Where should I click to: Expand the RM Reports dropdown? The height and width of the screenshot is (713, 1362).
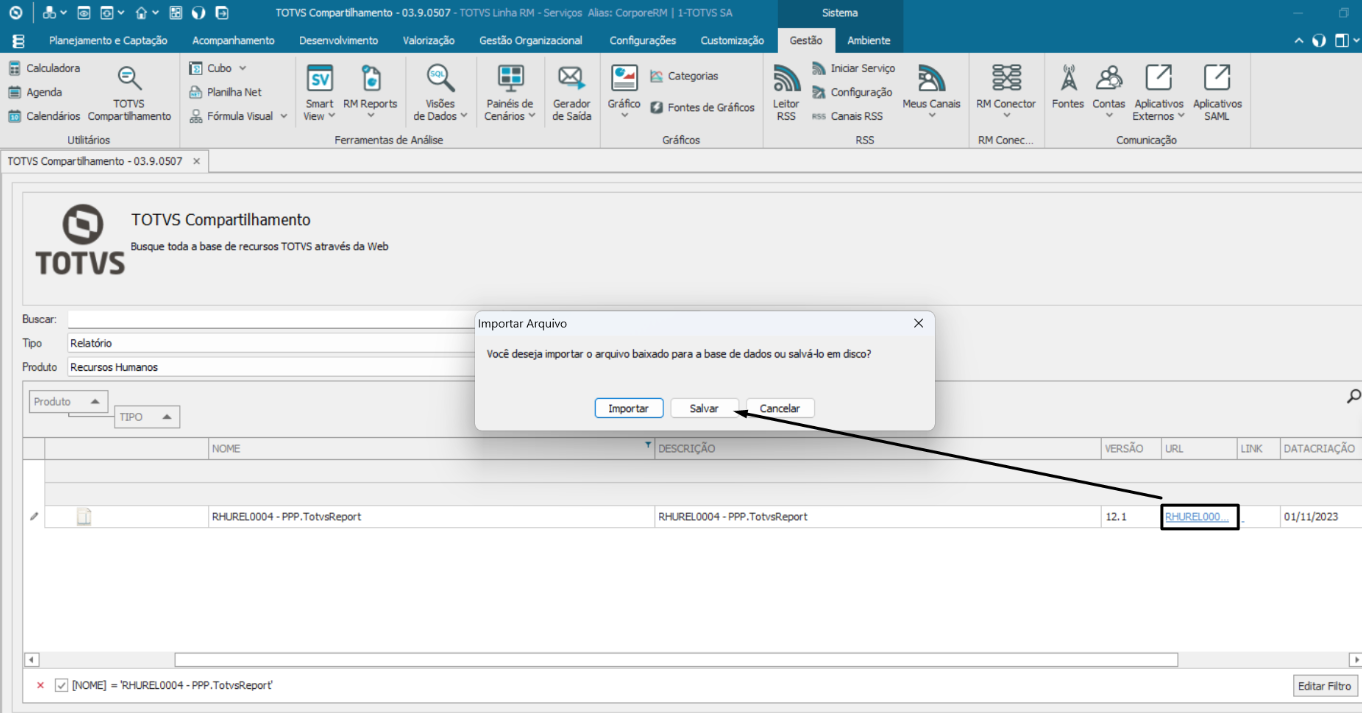(370, 116)
